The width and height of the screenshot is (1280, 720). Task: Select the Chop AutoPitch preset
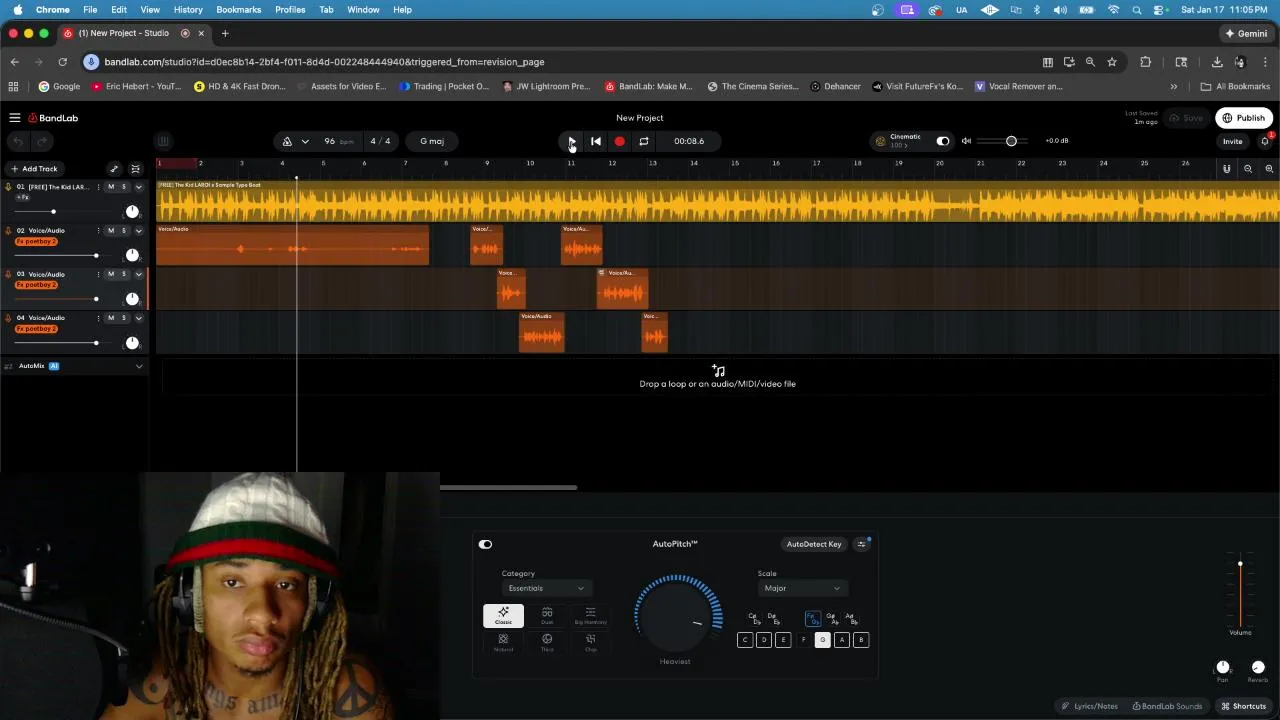pos(590,642)
